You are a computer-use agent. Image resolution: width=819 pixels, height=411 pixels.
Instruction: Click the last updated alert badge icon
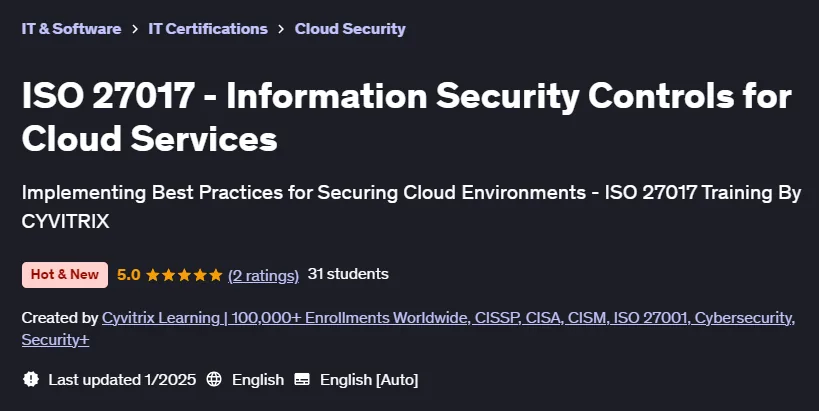pyautogui.click(x=31, y=379)
